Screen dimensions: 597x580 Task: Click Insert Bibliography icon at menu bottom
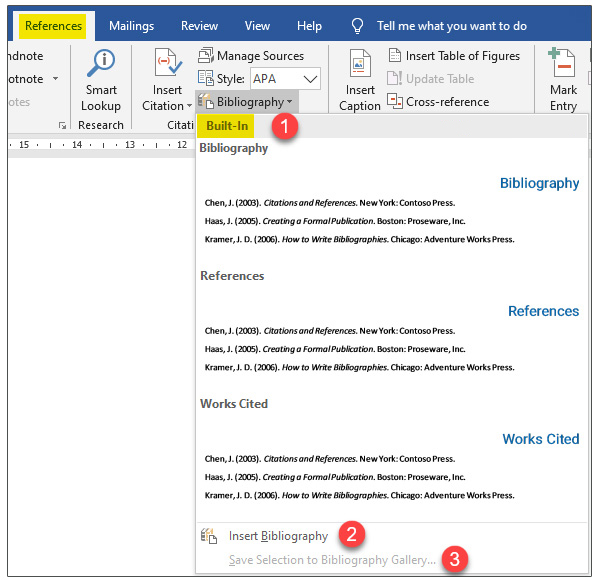(209, 536)
